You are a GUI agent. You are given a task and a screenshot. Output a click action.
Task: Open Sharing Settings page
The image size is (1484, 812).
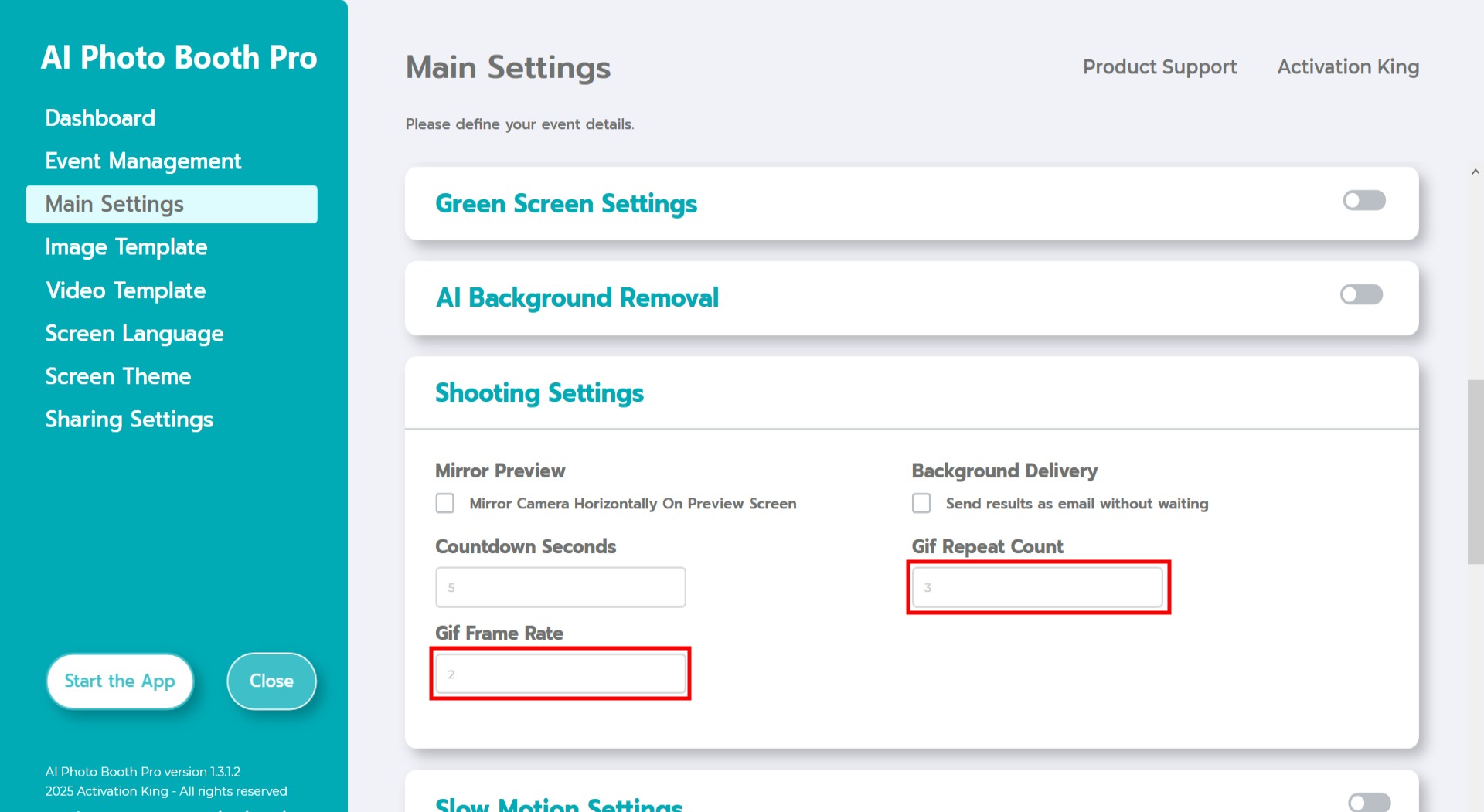129,420
